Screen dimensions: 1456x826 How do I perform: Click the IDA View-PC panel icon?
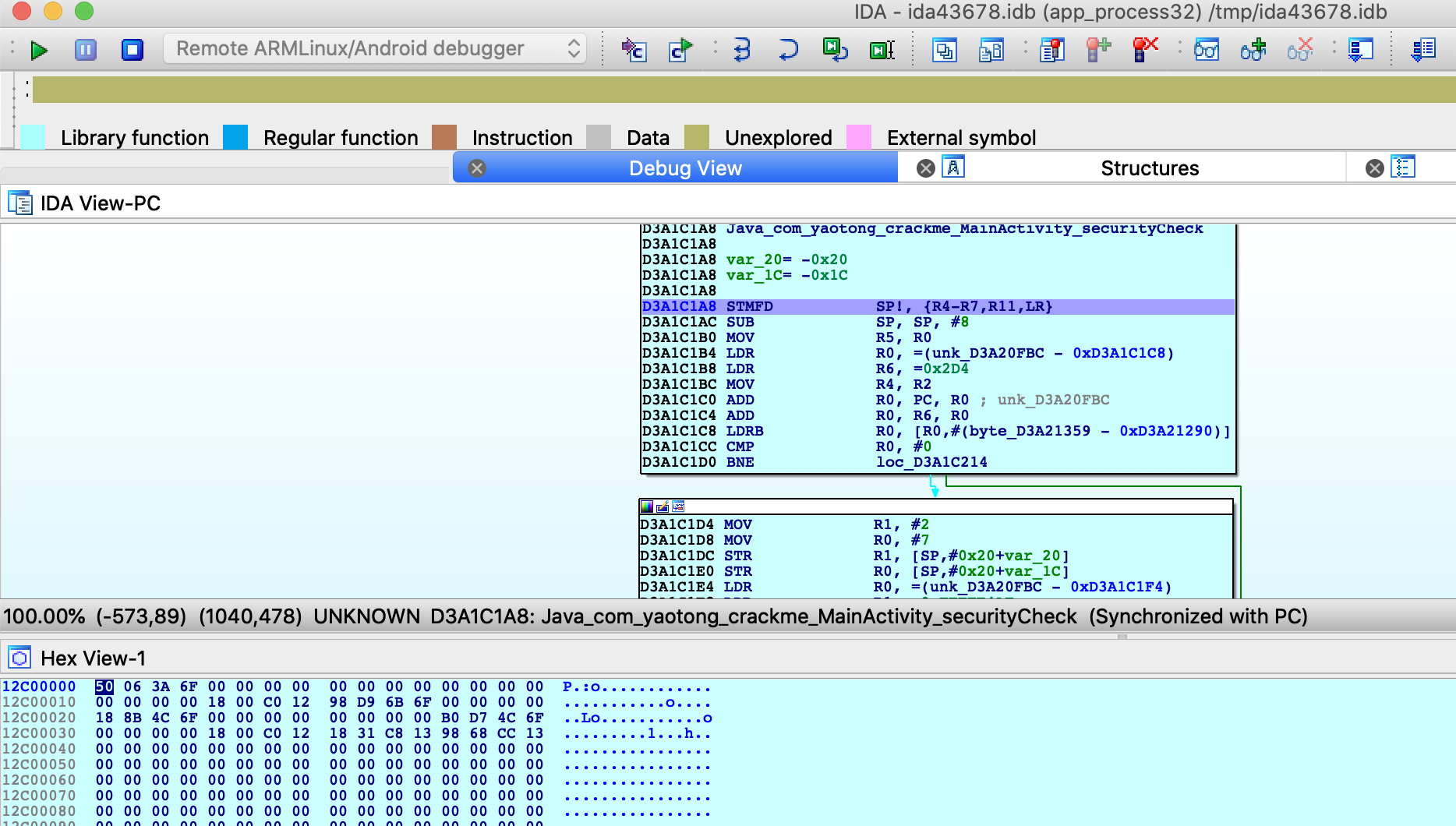point(19,203)
